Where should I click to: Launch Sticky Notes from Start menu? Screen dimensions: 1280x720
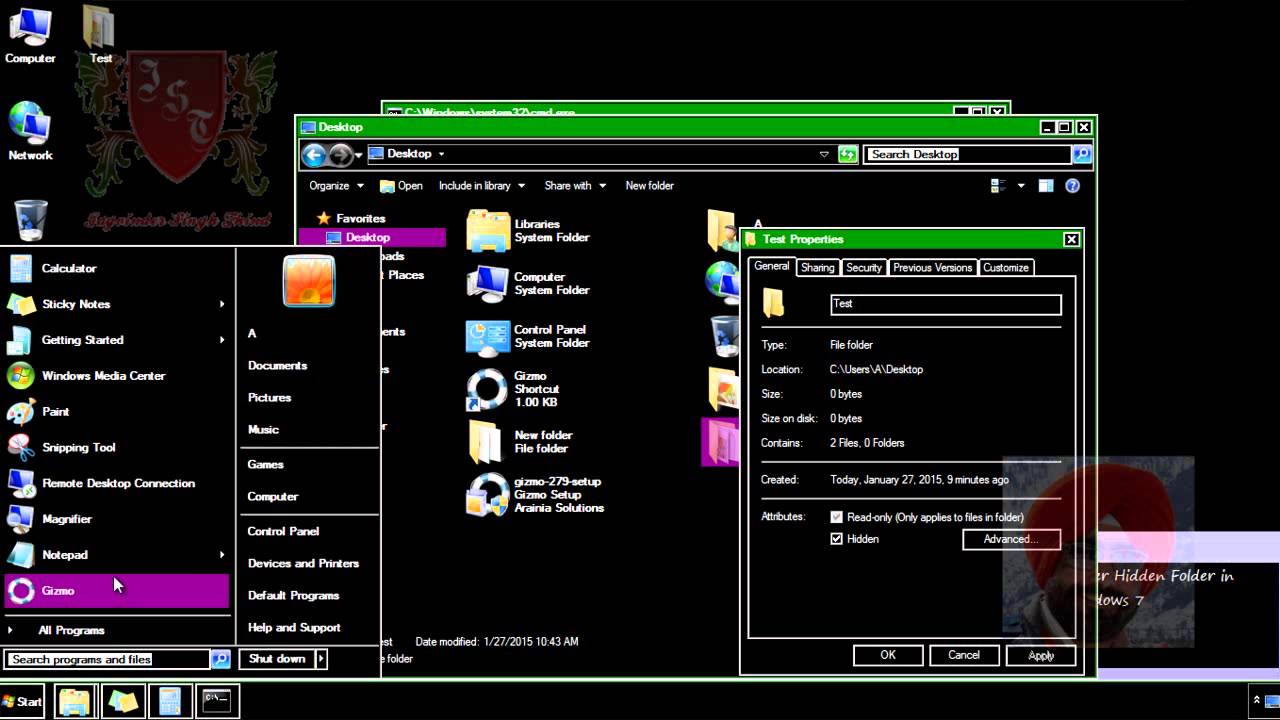pyautogui.click(x=117, y=304)
